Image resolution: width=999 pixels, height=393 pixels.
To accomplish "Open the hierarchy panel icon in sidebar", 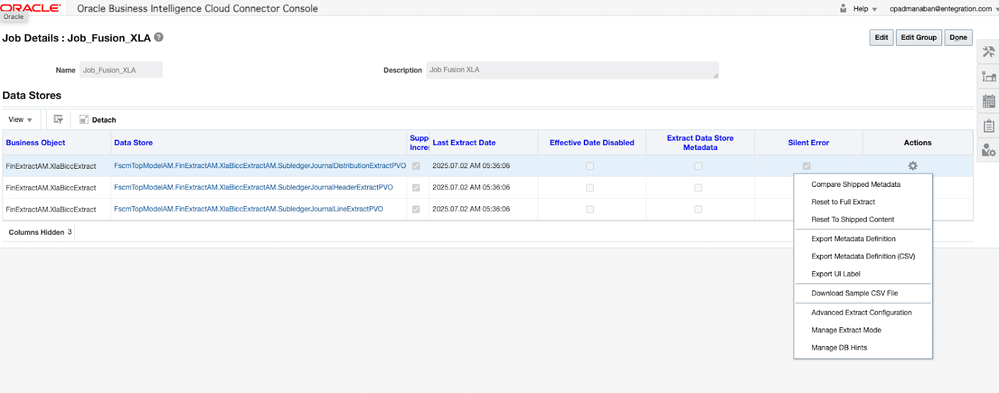I will coord(989,76).
